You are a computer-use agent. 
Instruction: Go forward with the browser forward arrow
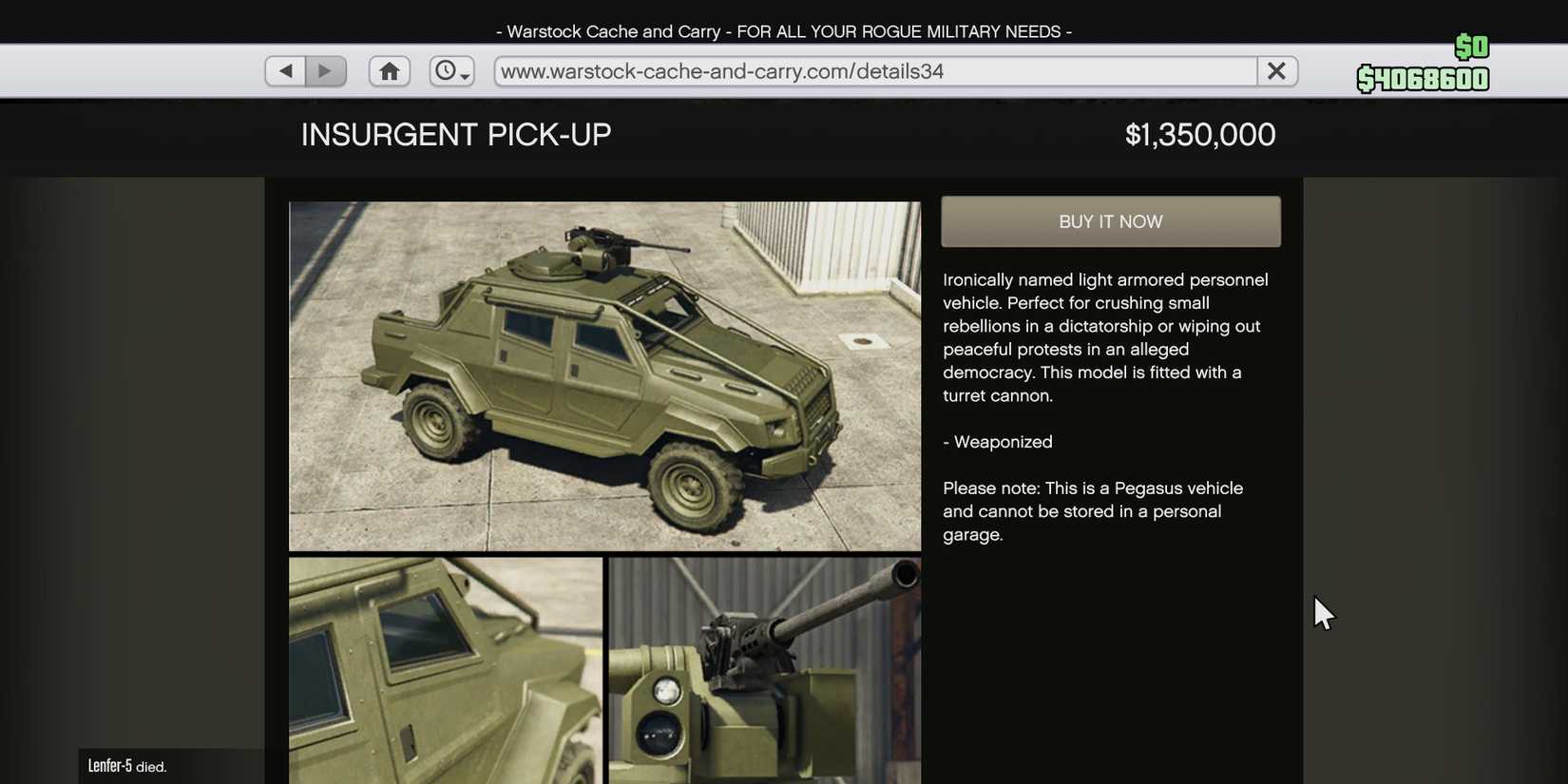pos(326,71)
